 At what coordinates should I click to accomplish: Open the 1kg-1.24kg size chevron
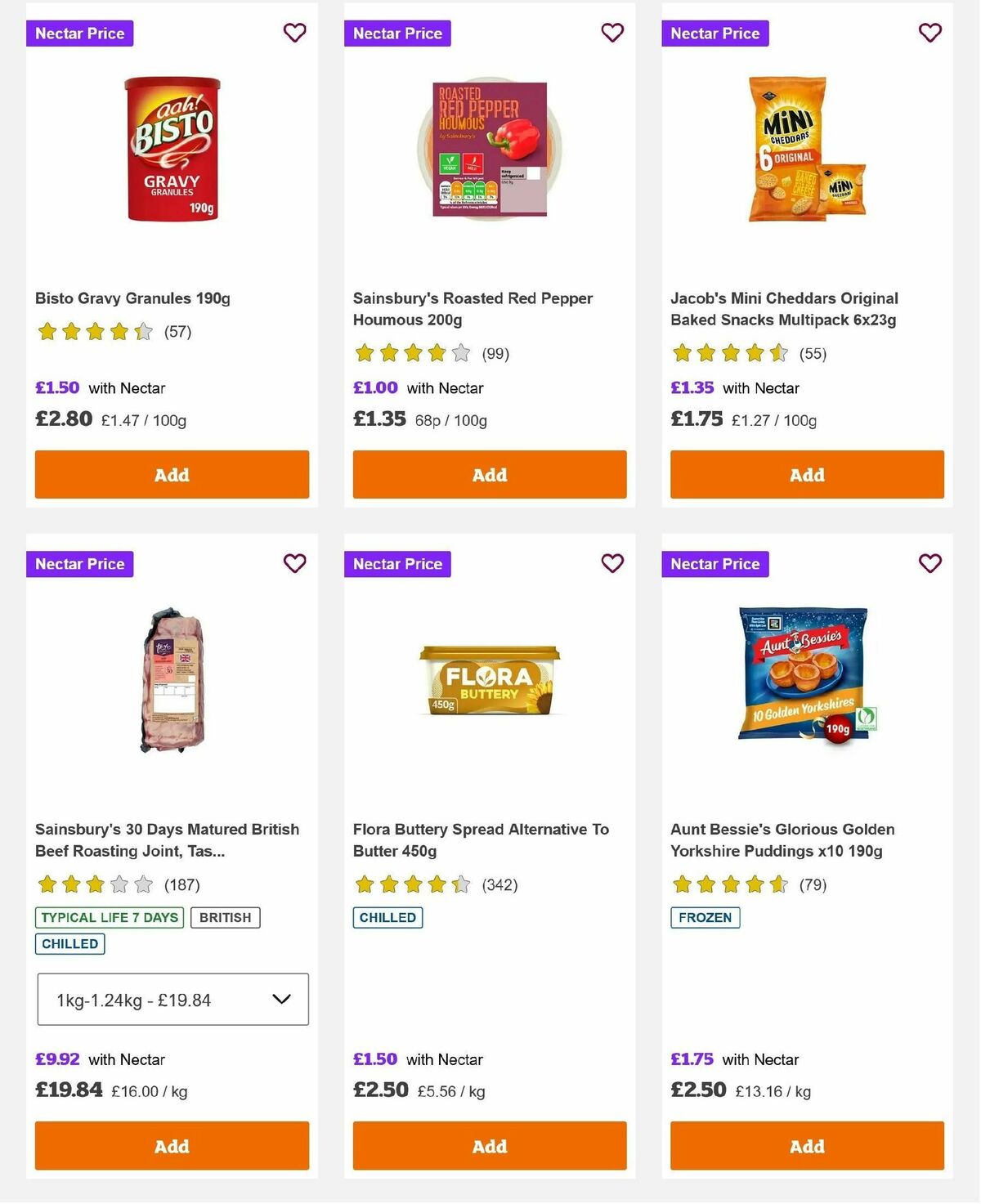click(x=282, y=999)
